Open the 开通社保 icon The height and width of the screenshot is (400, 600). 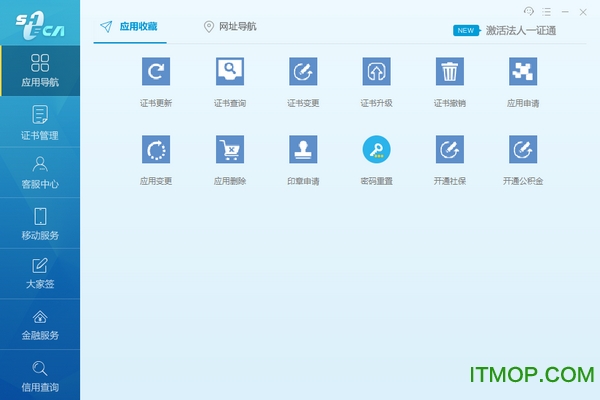click(x=450, y=149)
